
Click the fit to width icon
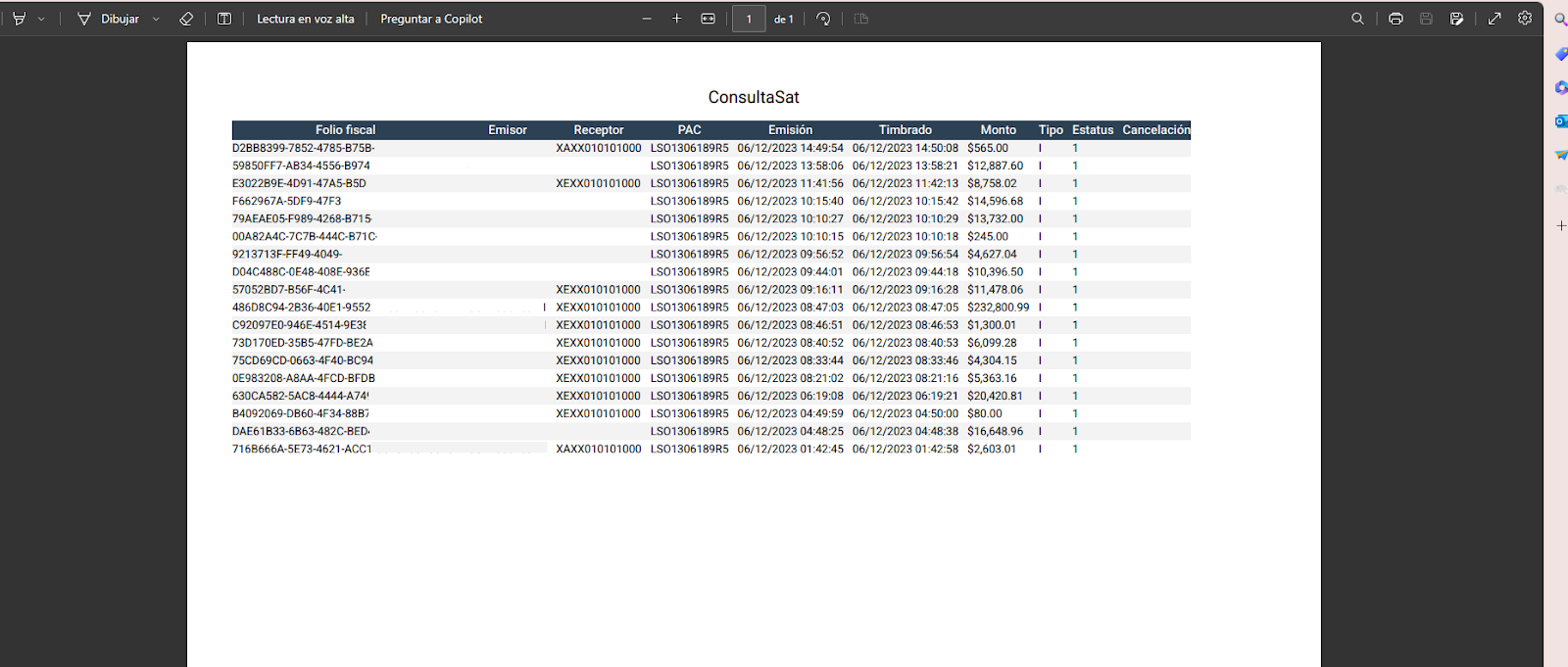click(709, 19)
